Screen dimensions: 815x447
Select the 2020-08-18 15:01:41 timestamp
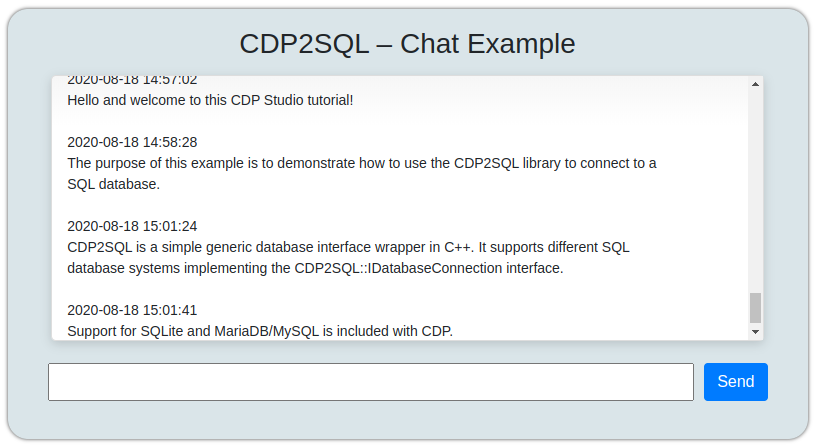[132, 310]
